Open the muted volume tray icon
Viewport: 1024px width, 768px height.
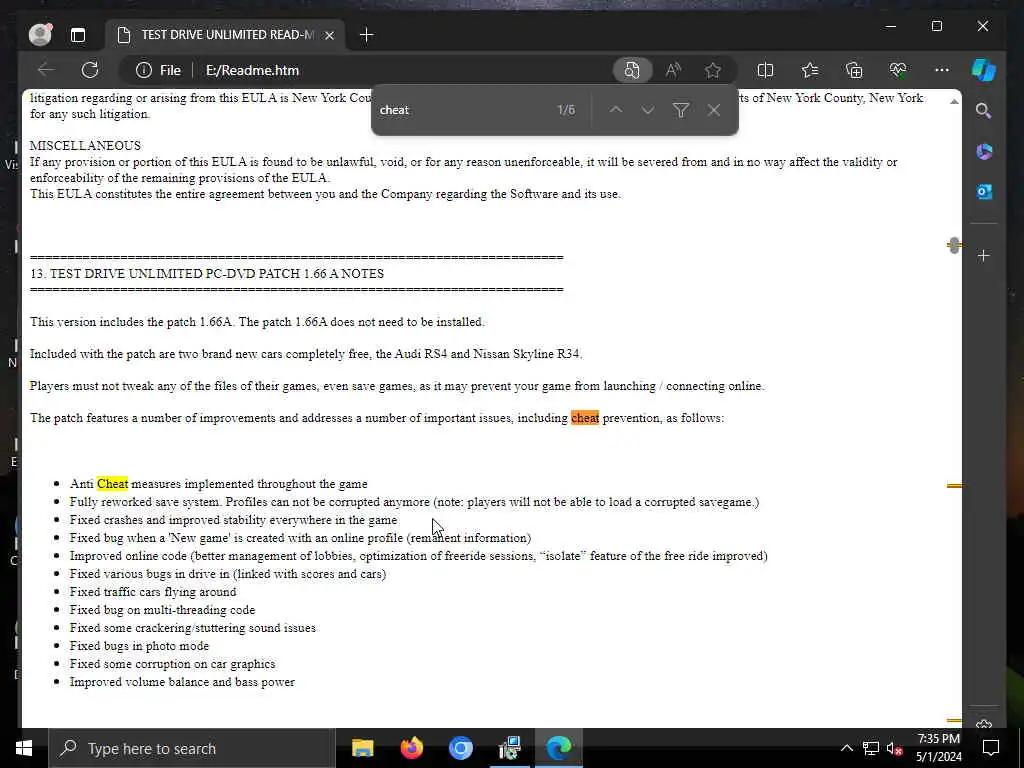[x=894, y=748]
